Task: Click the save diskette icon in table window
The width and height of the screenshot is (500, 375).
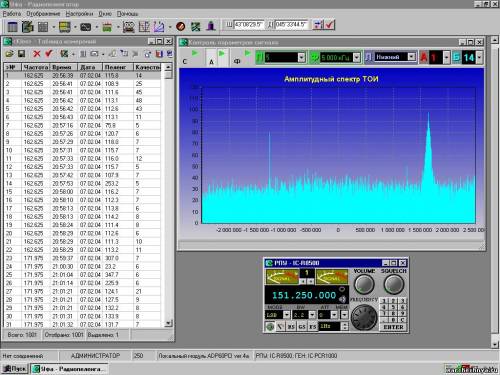Action: tap(21, 54)
